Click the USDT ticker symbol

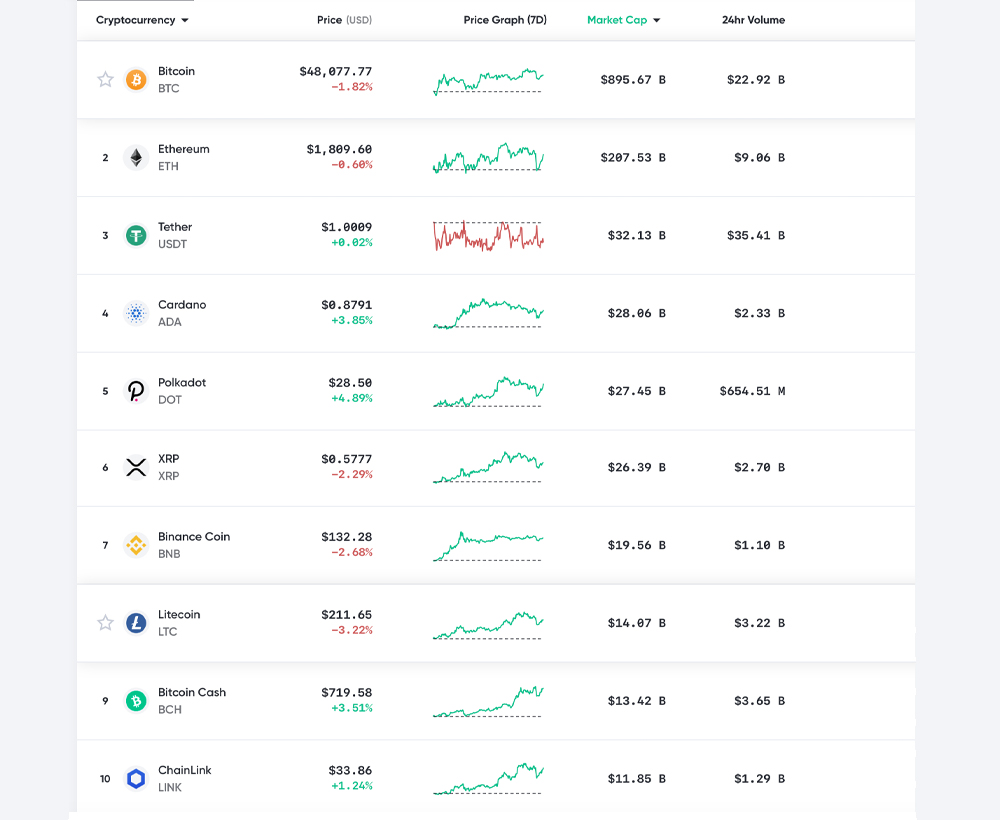(172, 244)
